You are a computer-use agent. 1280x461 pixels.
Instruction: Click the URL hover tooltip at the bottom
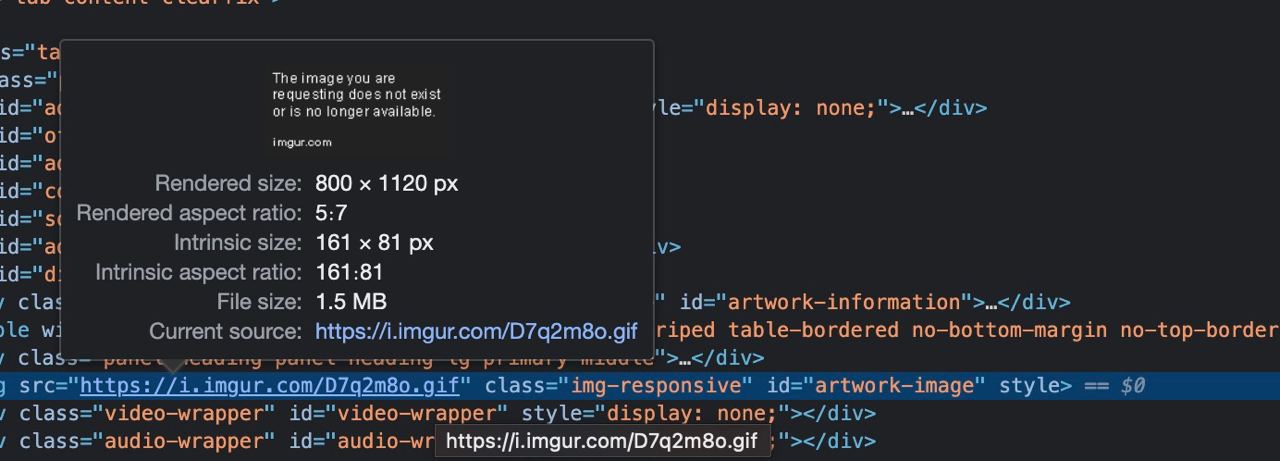point(601,440)
